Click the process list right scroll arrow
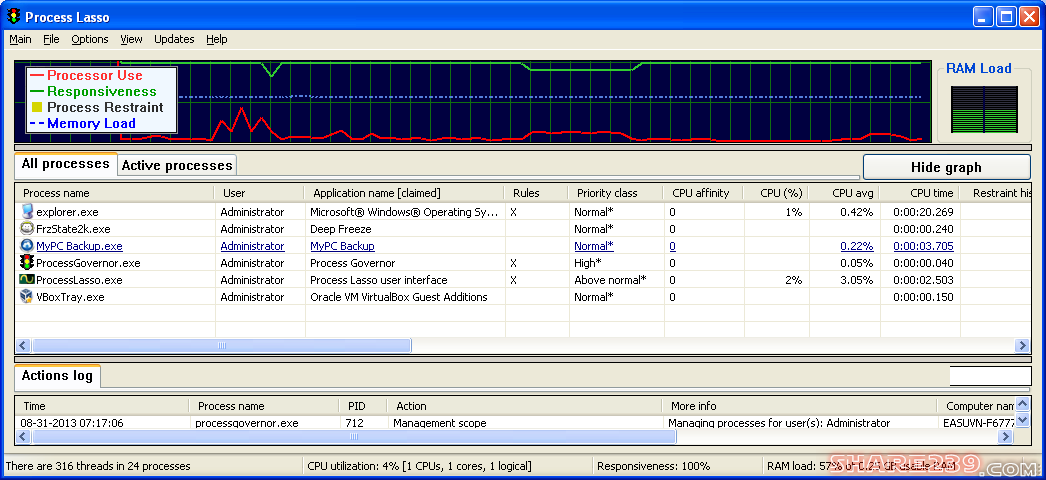Screen dimensions: 1046x480 pyautogui.click(x=1022, y=345)
